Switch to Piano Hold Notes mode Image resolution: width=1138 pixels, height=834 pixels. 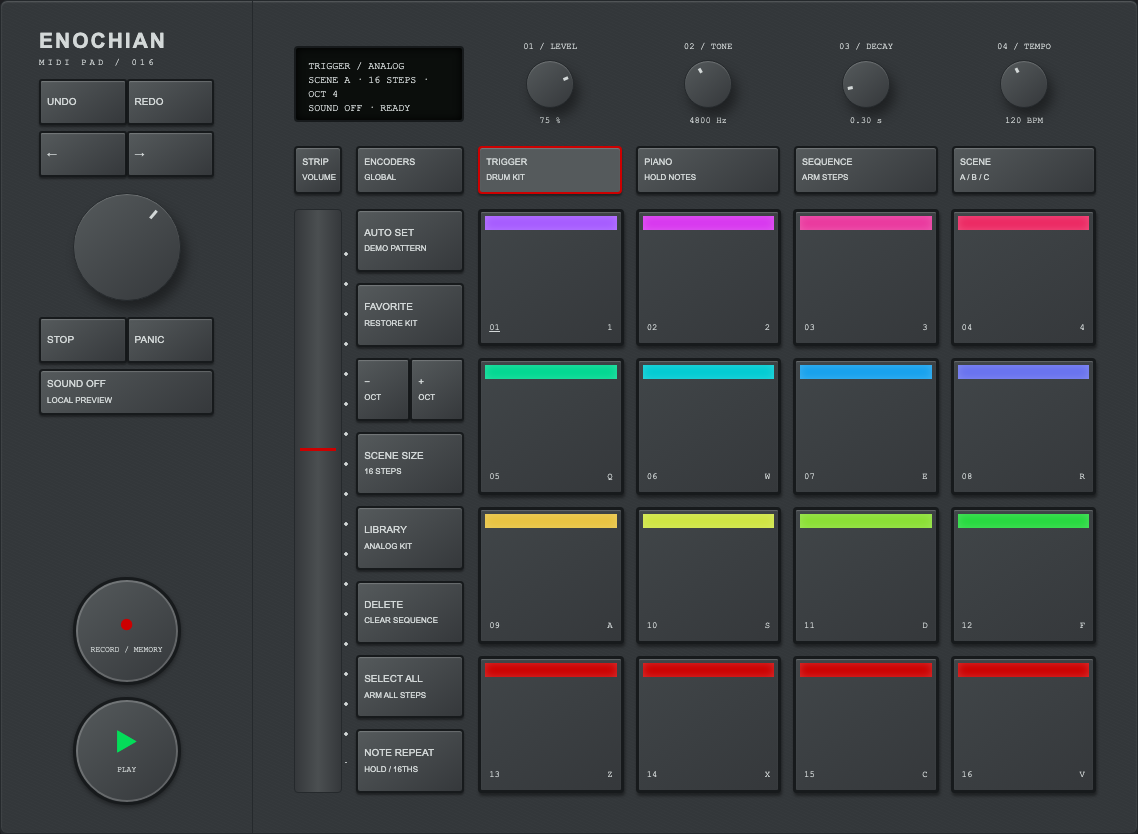click(x=708, y=170)
